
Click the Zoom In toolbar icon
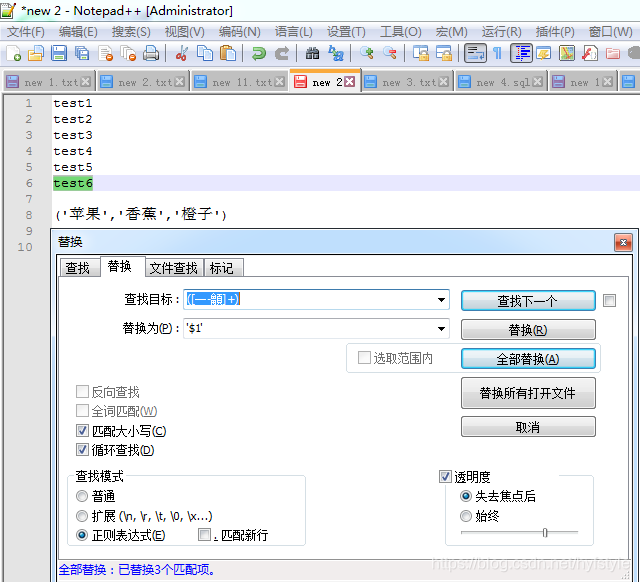(367, 53)
